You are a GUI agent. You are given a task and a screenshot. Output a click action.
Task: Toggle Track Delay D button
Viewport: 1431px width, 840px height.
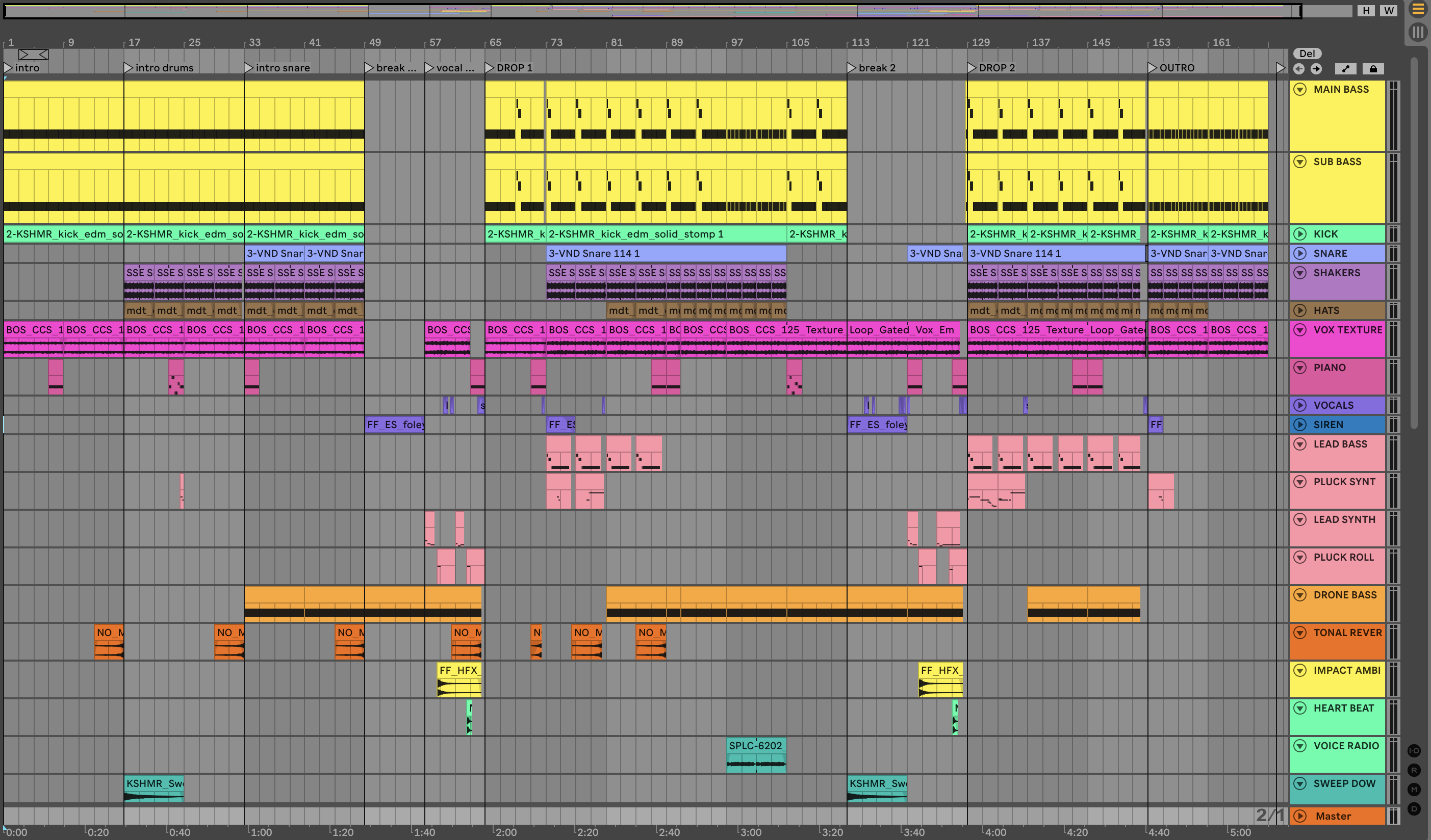pyautogui.click(x=1414, y=809)
